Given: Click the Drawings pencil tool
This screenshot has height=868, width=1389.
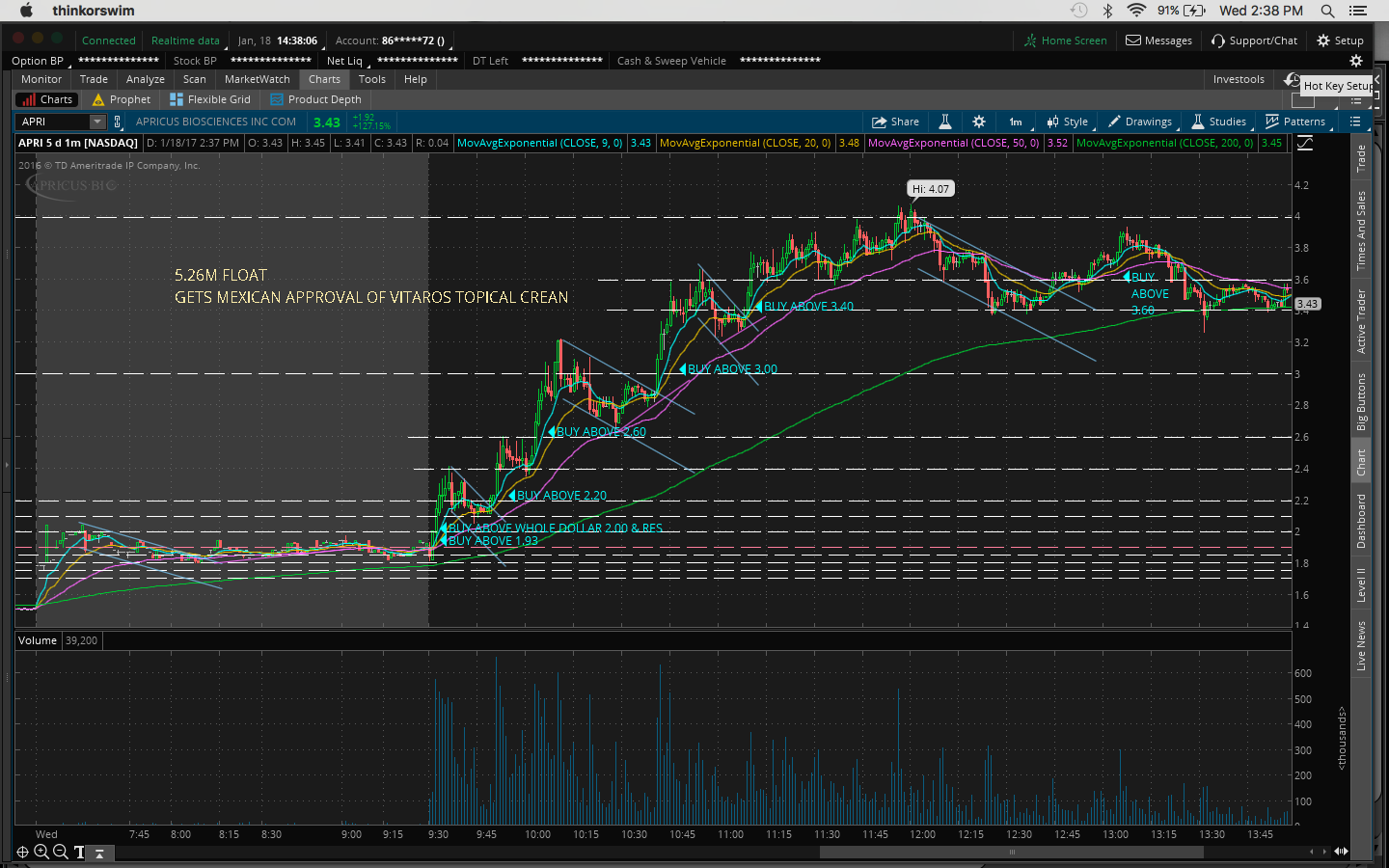Looking at the screenshot, I should [x=1139, y=122].
